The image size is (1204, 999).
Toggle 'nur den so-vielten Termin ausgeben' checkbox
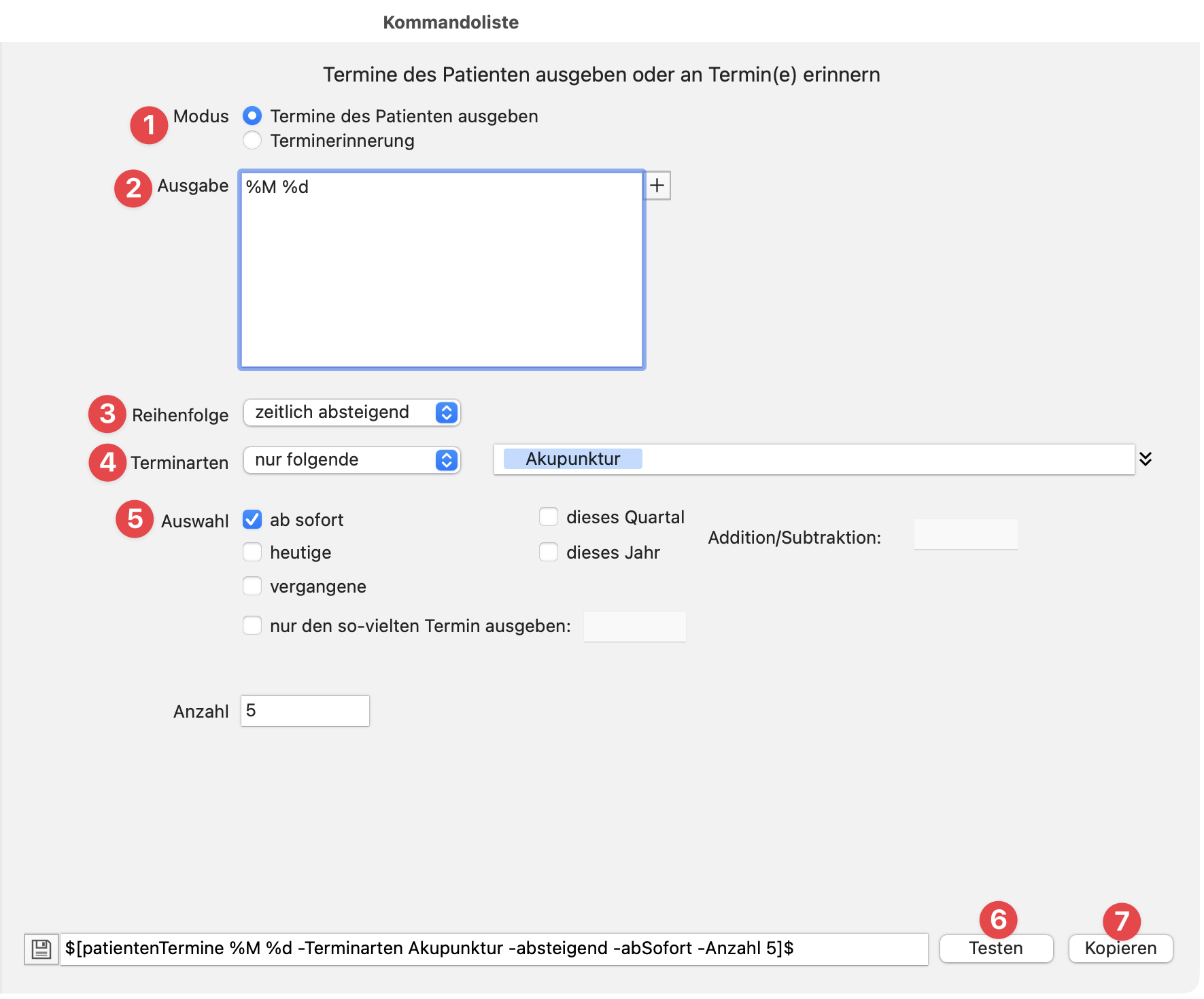pyautogui.click(x=252, y=625)
